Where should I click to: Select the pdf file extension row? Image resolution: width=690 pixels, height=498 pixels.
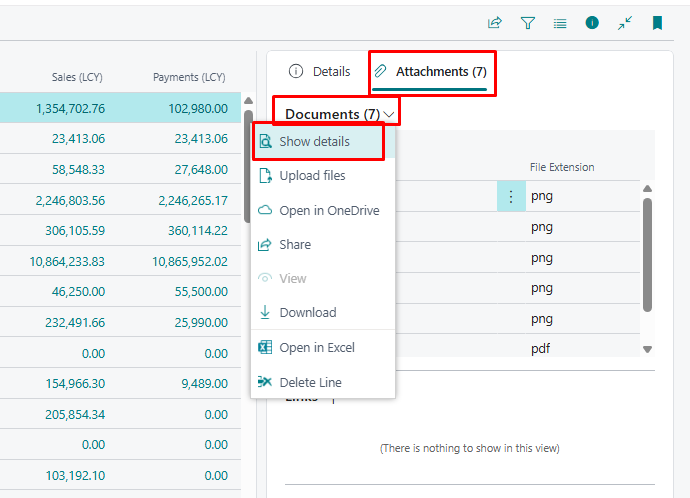540,348
